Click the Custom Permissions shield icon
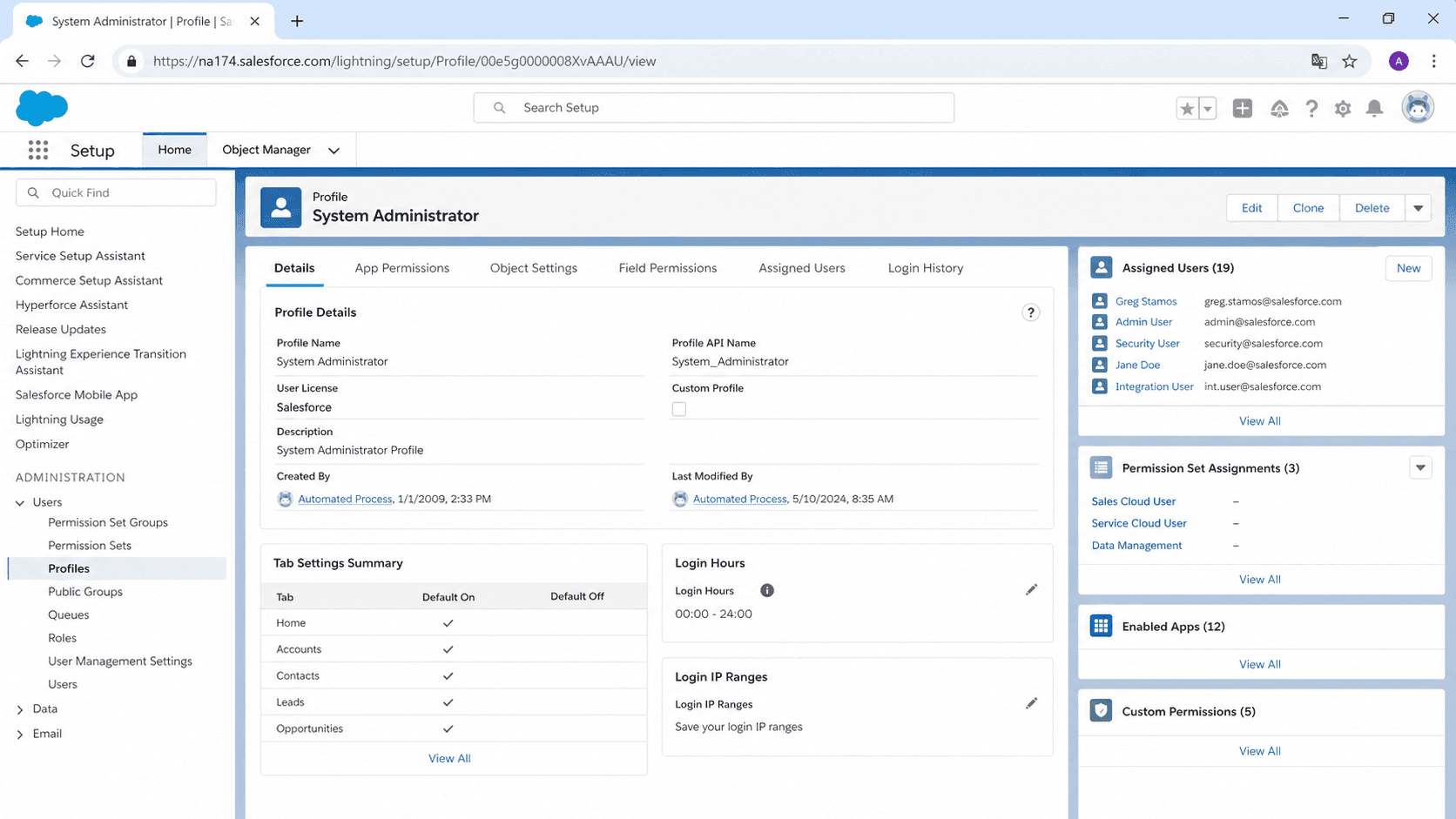 coord(1101,711)
